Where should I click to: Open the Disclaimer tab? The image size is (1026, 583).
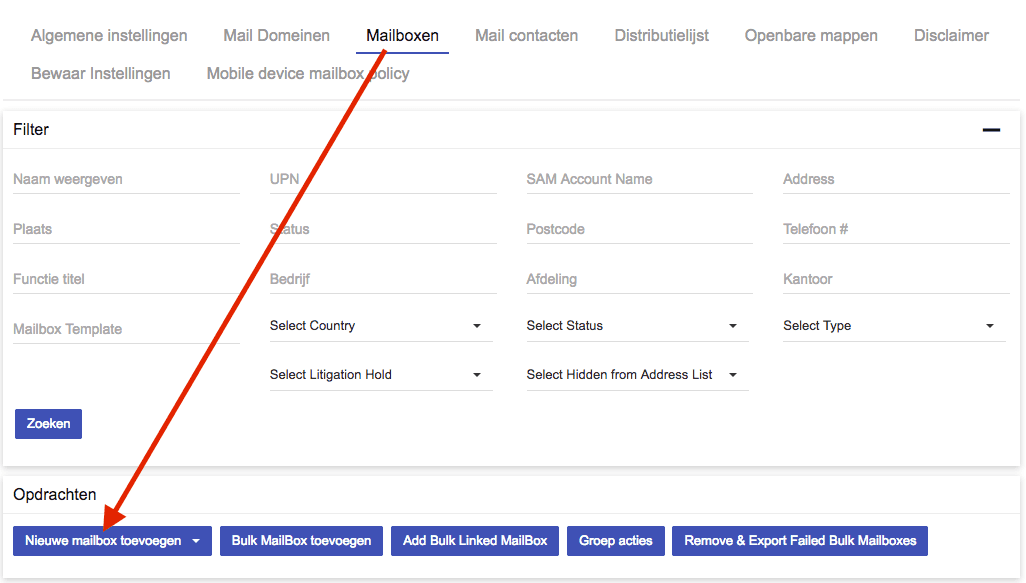click(950, 35)
